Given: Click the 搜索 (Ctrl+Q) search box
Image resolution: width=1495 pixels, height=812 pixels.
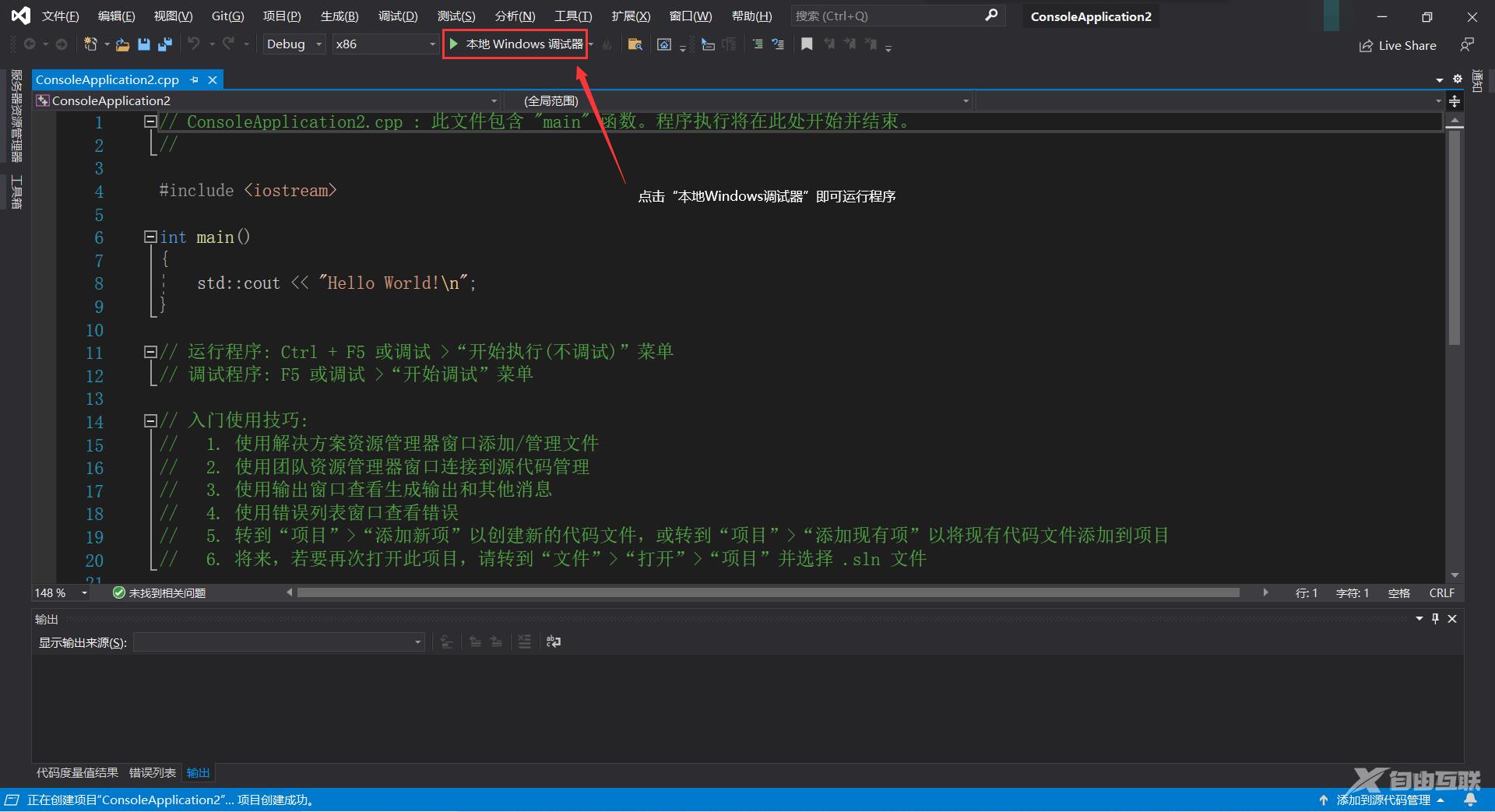Looking at the screenshot, I should click(x=897, y=16).
